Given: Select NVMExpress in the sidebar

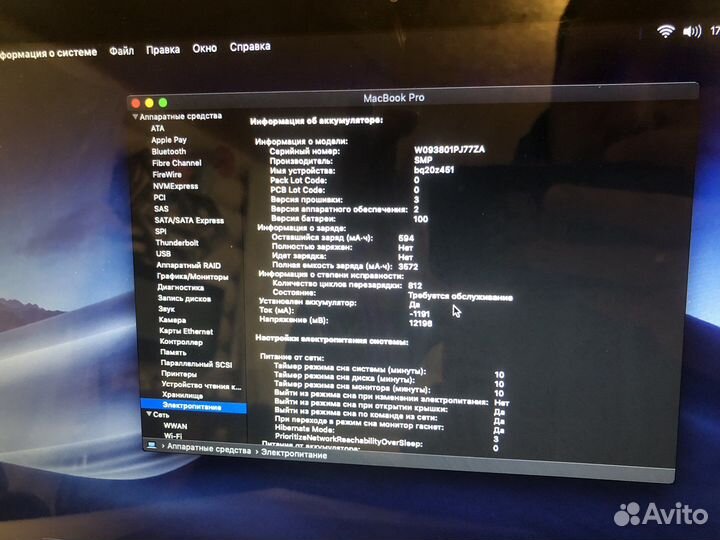Looking at the screenshot, I should [x=175, y=186].
